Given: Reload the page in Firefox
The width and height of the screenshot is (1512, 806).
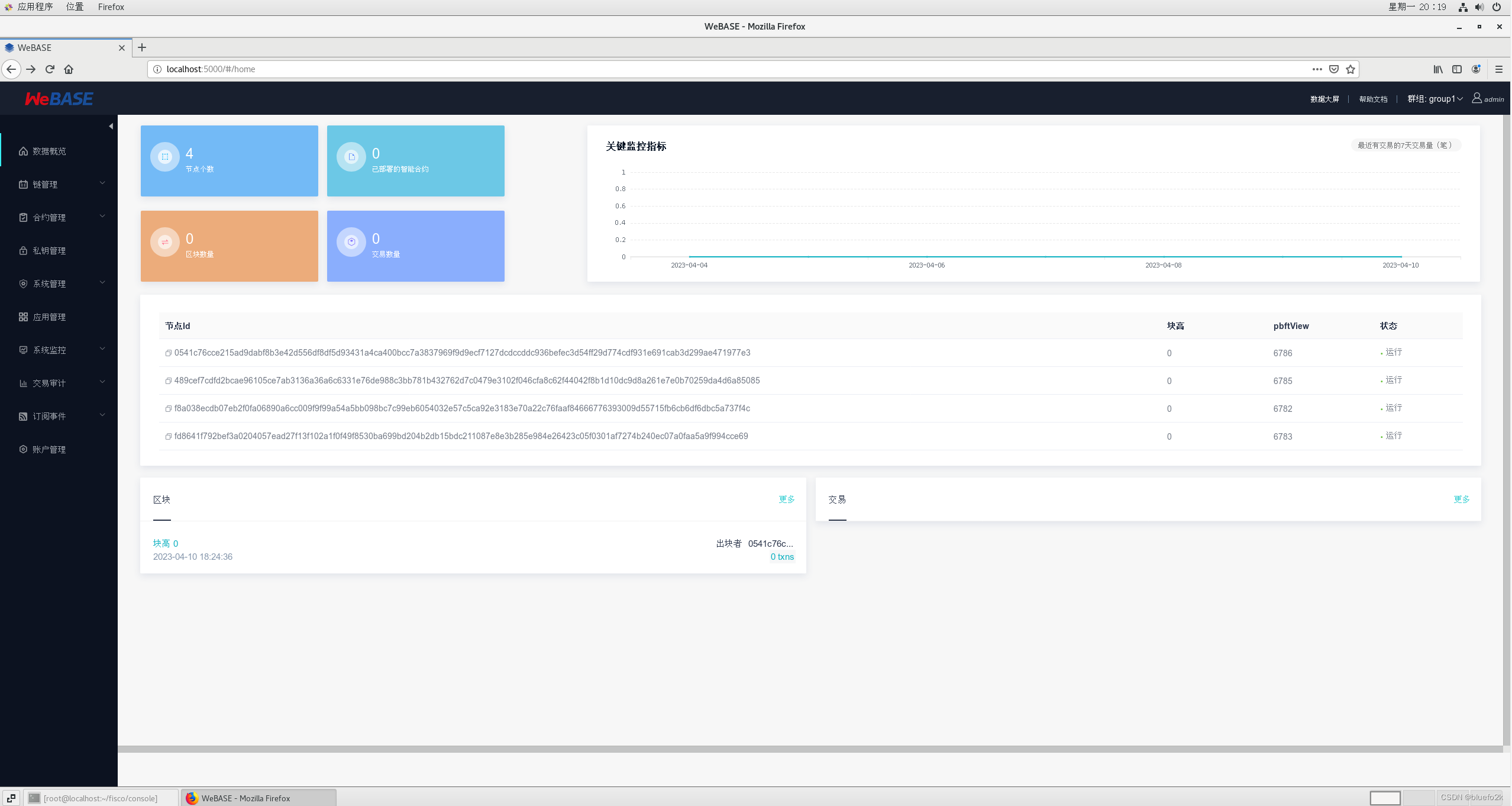Looking at the screenshot, I should coord(50,69).
